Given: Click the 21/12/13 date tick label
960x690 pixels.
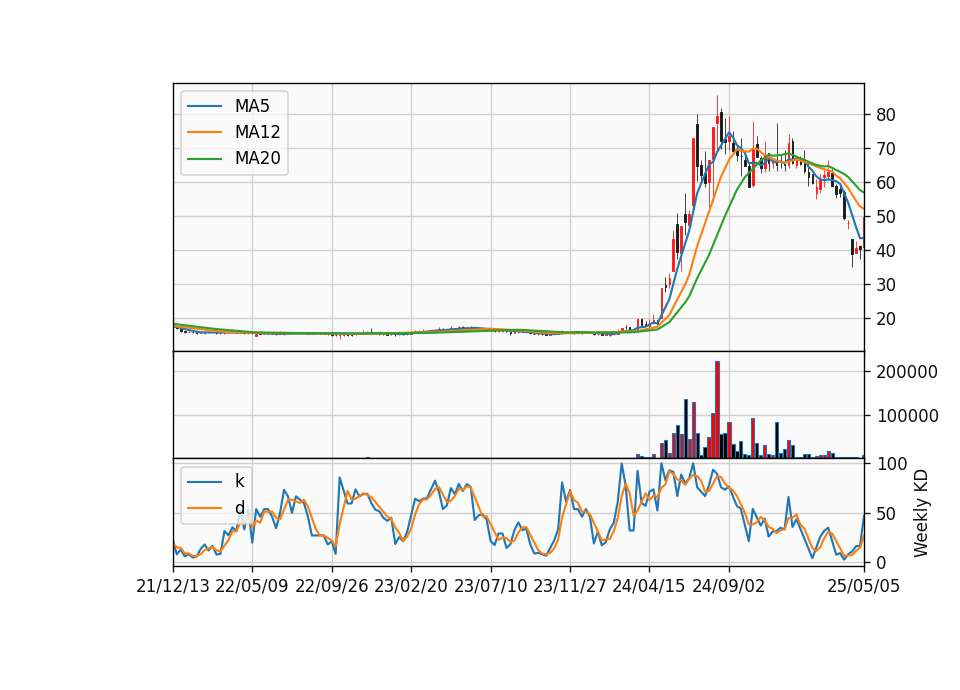Looking at the screenshot, I should [173, 587].
